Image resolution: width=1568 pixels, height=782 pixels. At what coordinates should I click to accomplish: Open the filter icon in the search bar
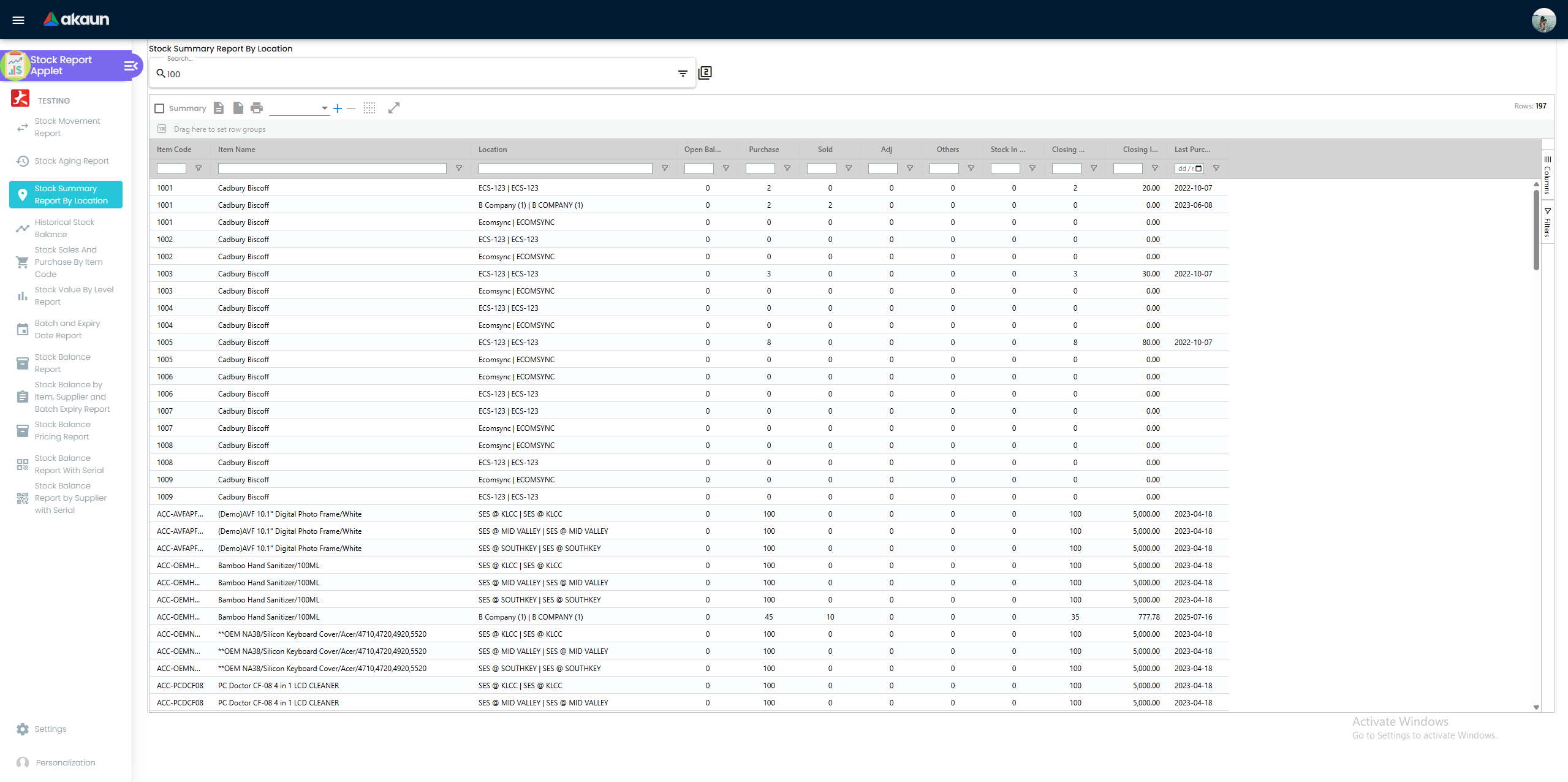[x=683, y=74]
